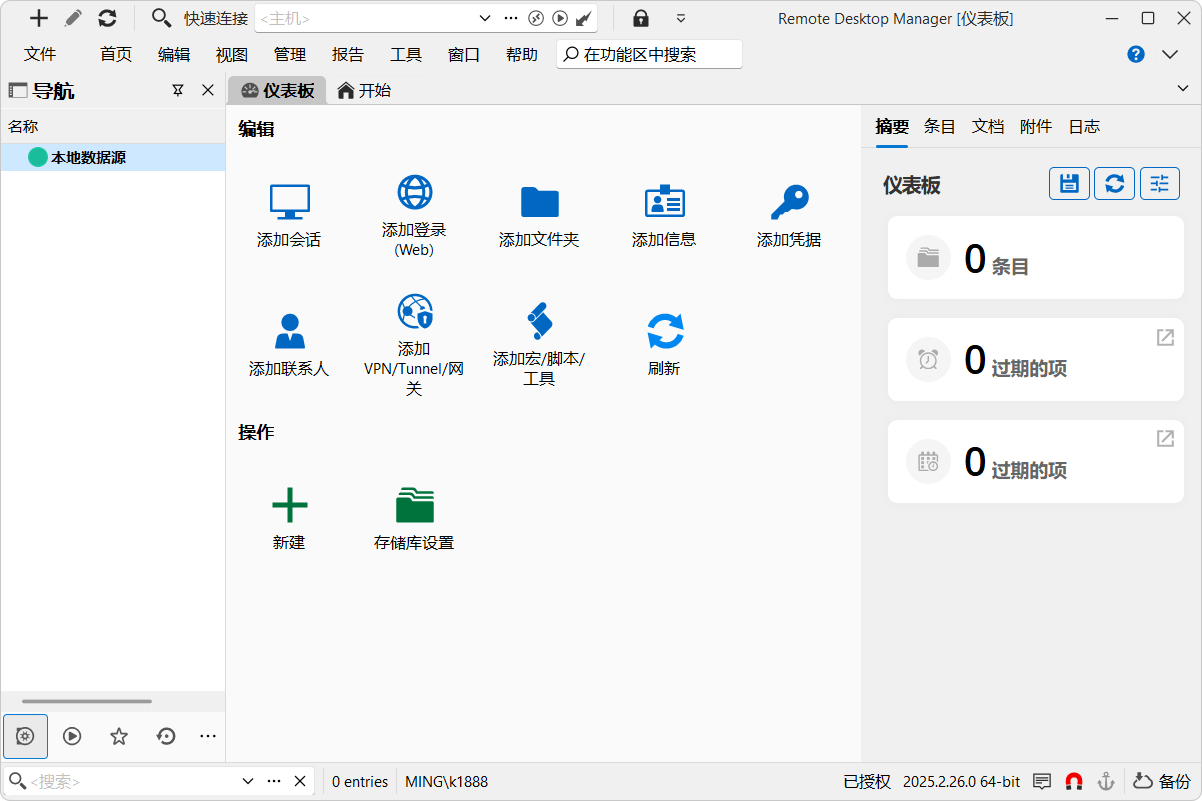The width and height of the screenshot is (1202, 801).
Task: Open 存储库设置 green folder icon
Action: 414,504
